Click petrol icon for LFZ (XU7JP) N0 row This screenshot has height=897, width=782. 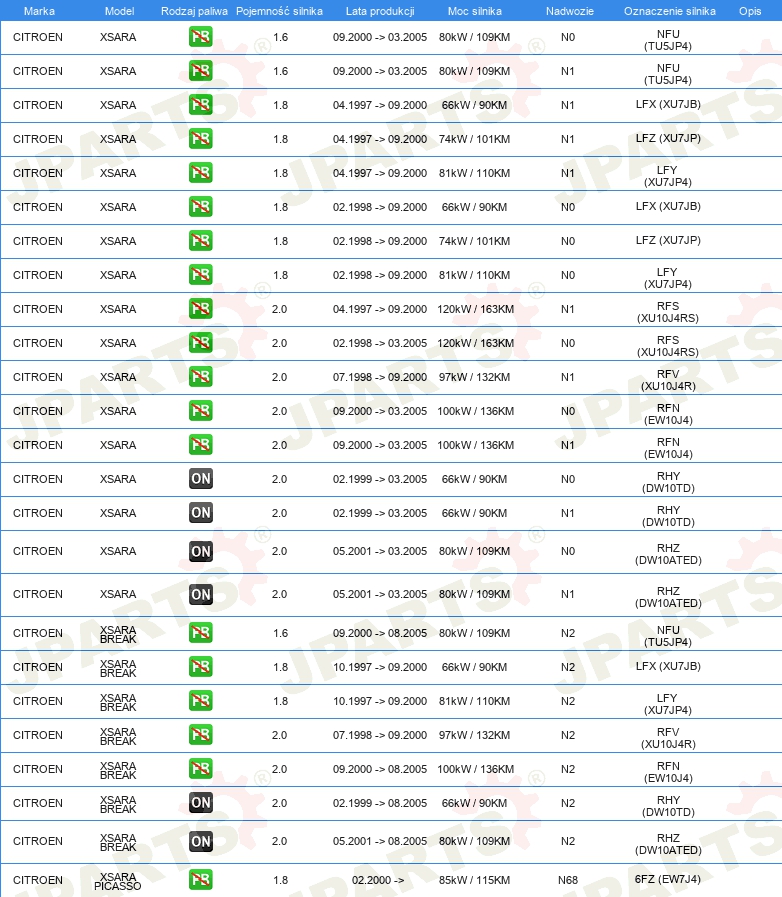(x=201, y=241)
